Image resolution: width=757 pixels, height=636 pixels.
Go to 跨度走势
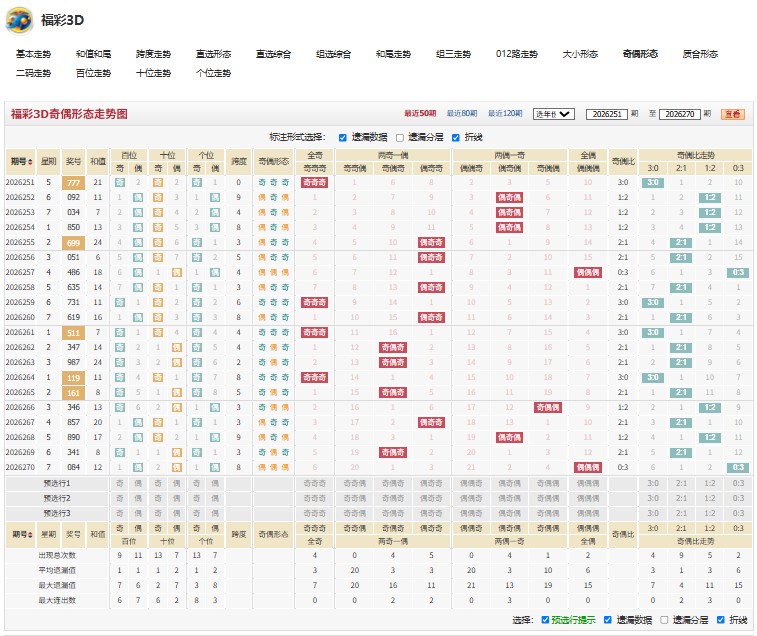coord(153,54)
